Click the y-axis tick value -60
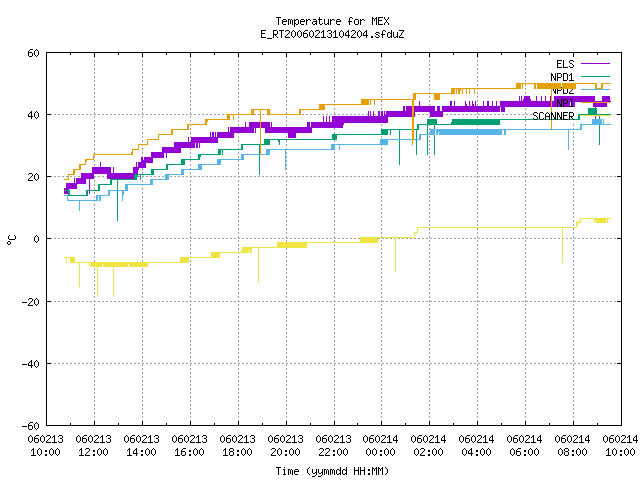Screen dimensions: 640x480 (31, 426)
